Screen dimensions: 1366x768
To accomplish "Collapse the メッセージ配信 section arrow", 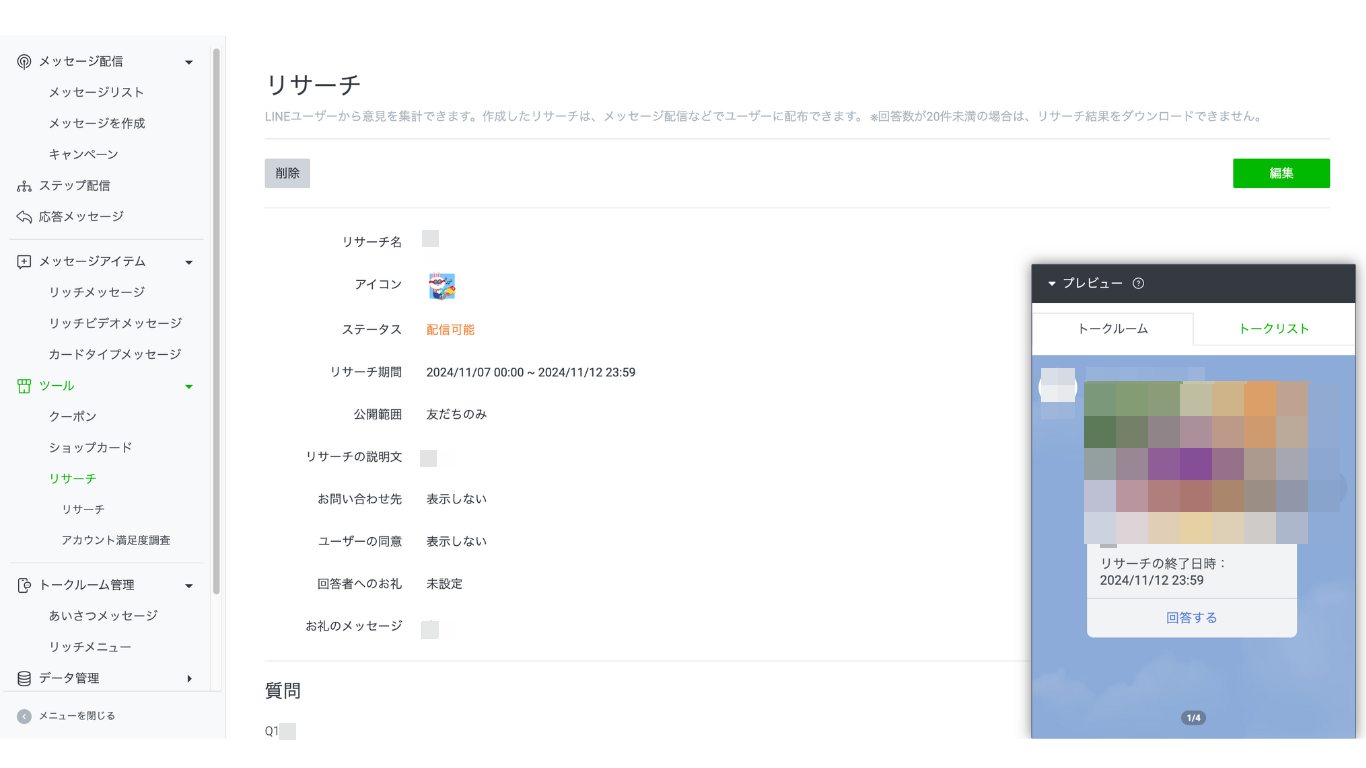I will point(189,63).
